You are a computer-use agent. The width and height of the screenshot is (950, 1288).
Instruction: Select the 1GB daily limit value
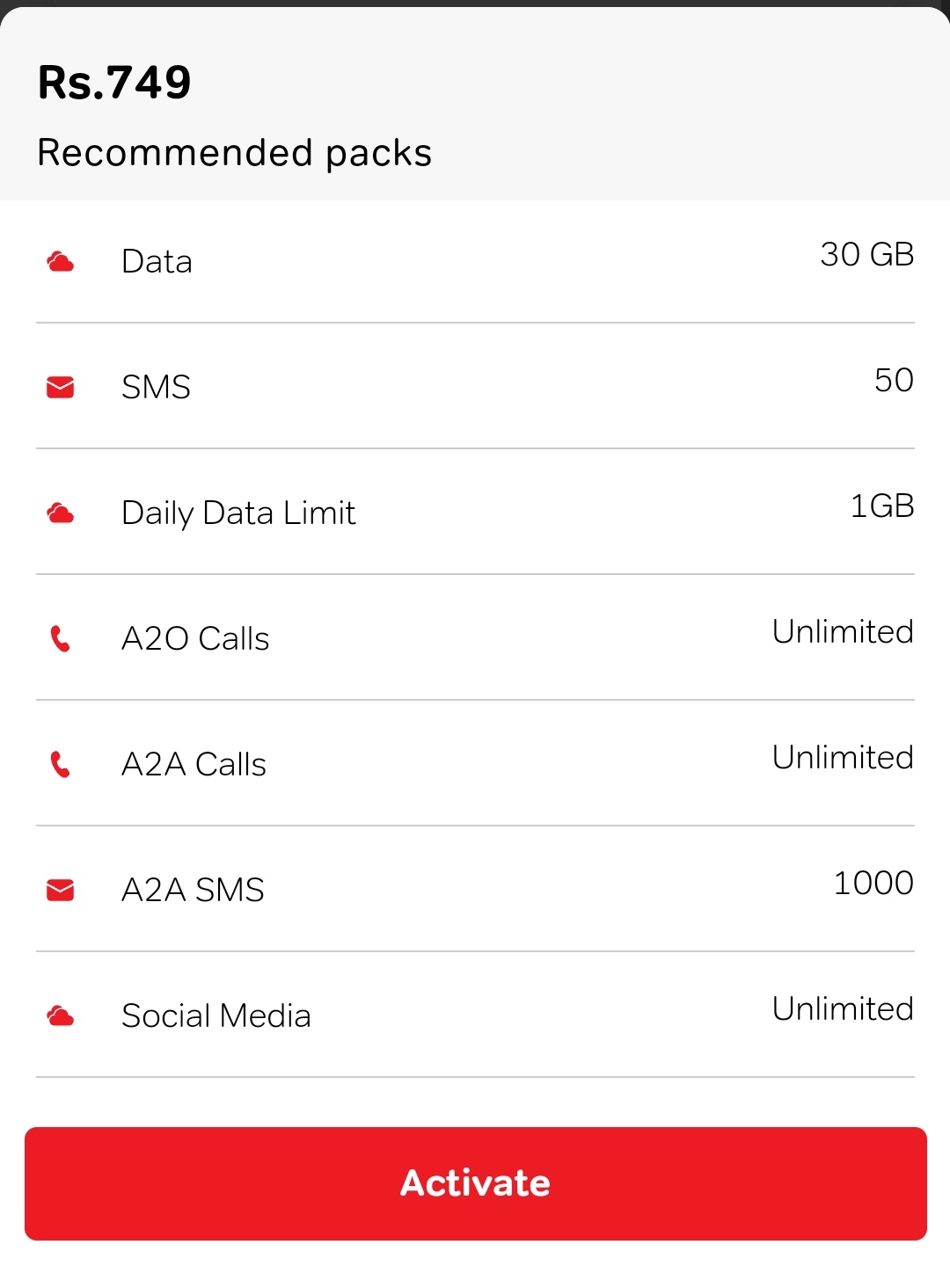click(882, 506)
